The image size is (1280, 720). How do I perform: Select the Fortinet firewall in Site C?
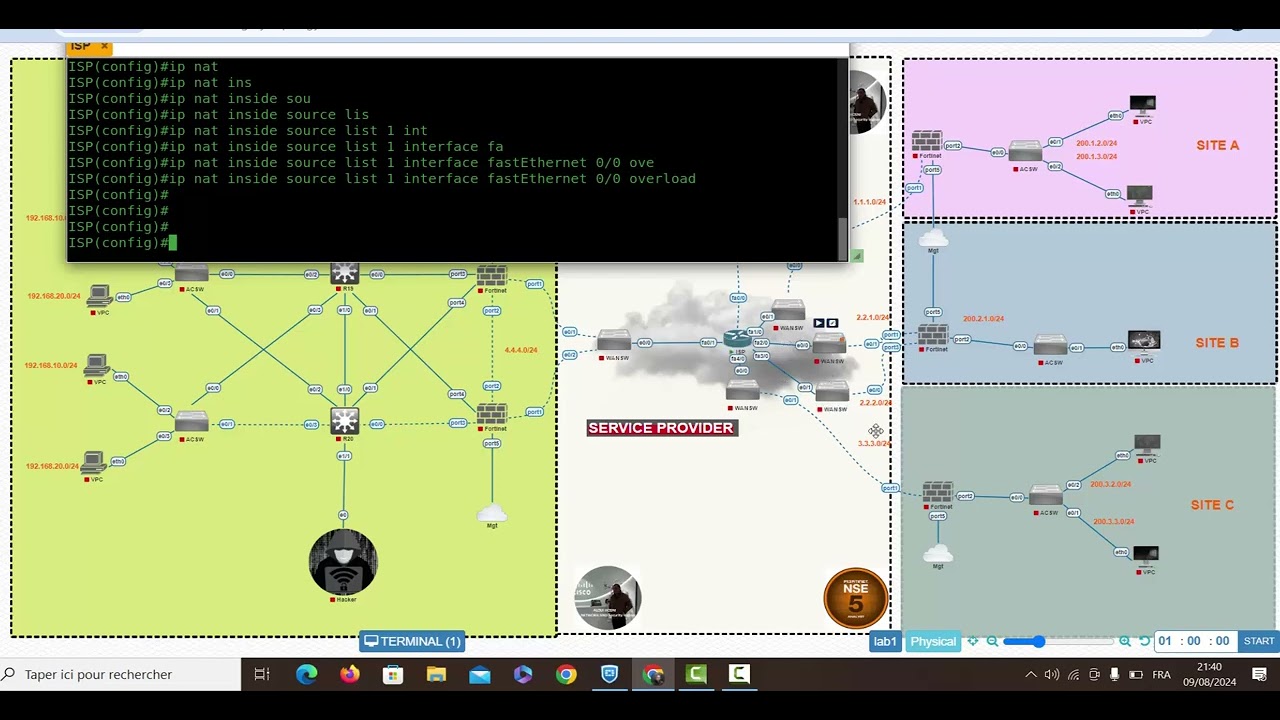938,492
